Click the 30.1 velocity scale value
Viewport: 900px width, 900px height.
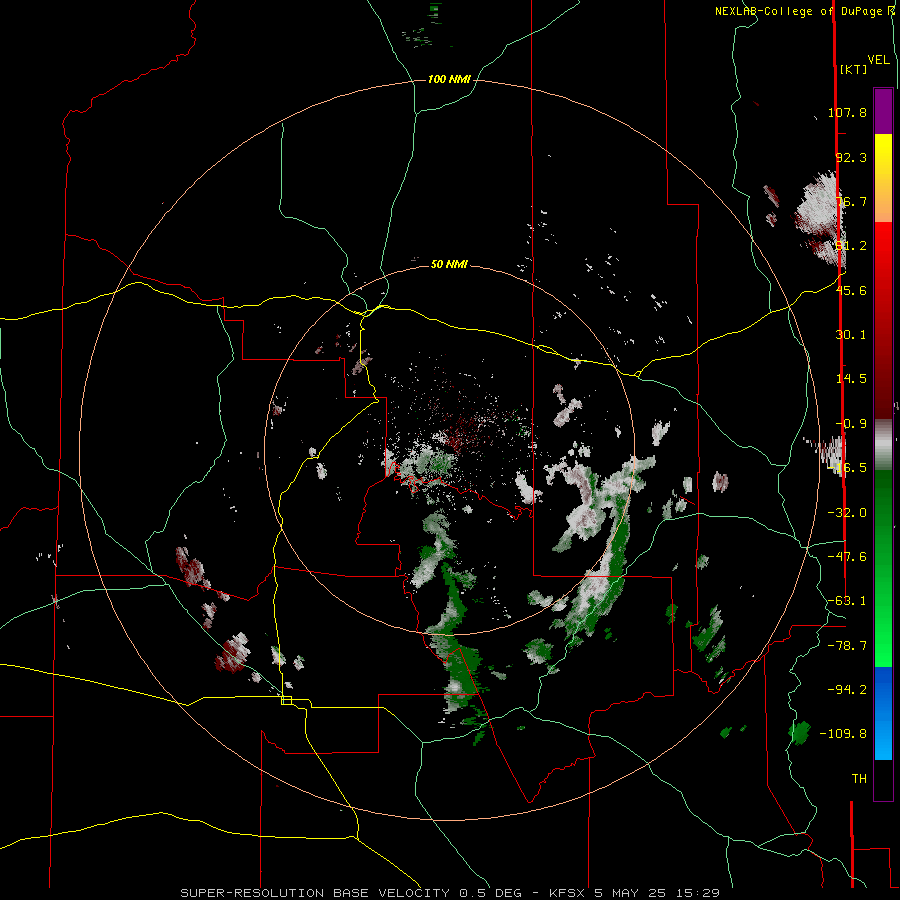(x=851, y=335)
